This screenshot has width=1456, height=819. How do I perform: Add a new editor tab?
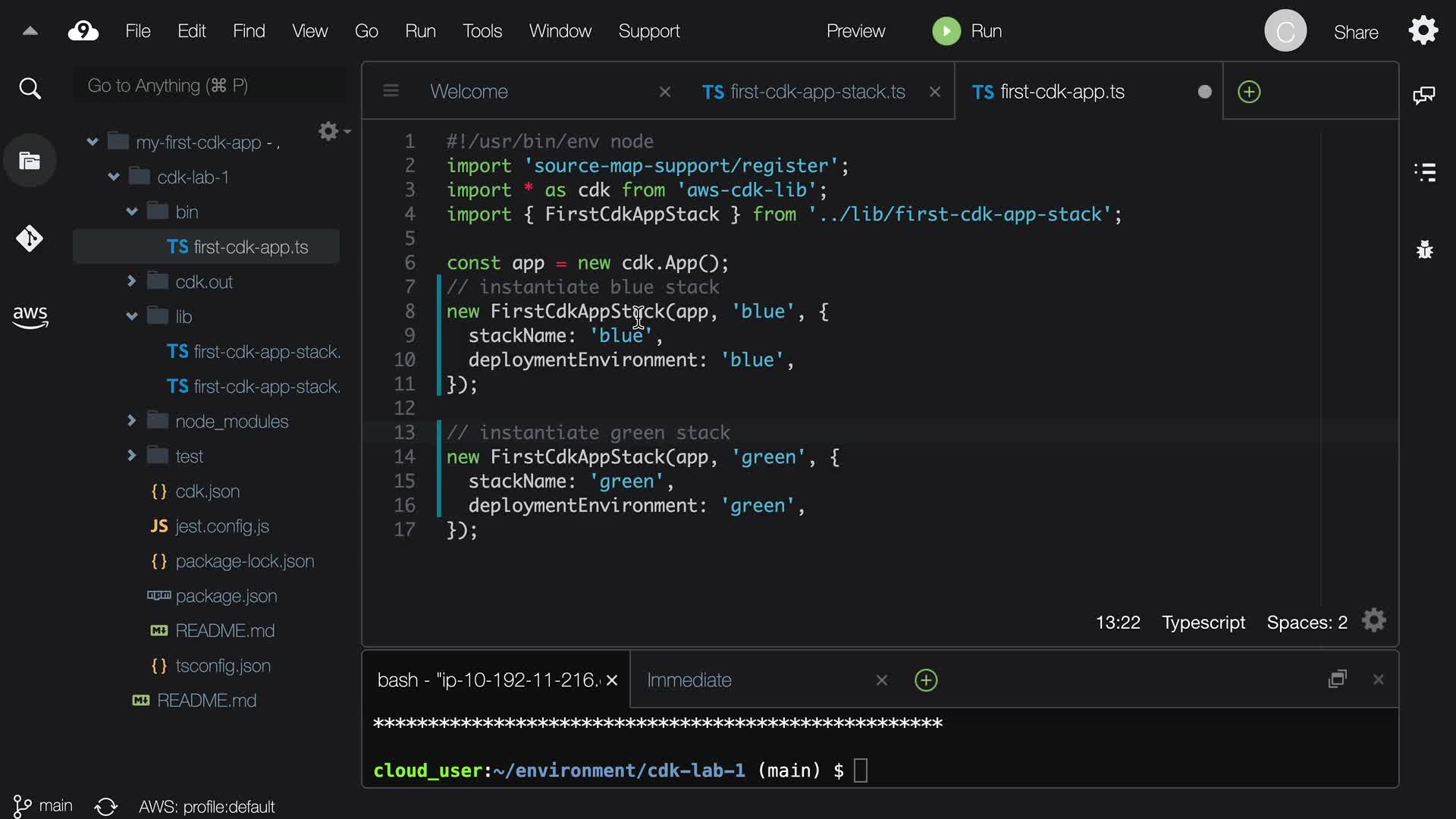1249,92
